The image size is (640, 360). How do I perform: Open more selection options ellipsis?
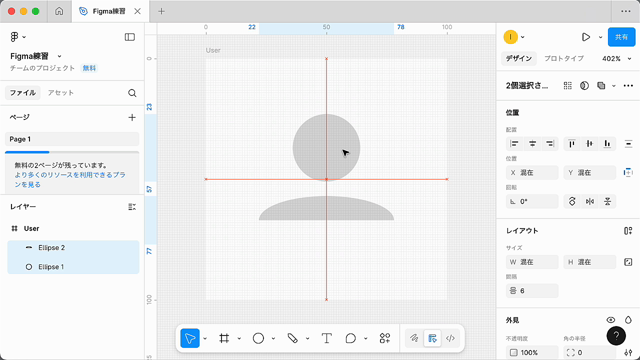point(628,86)
